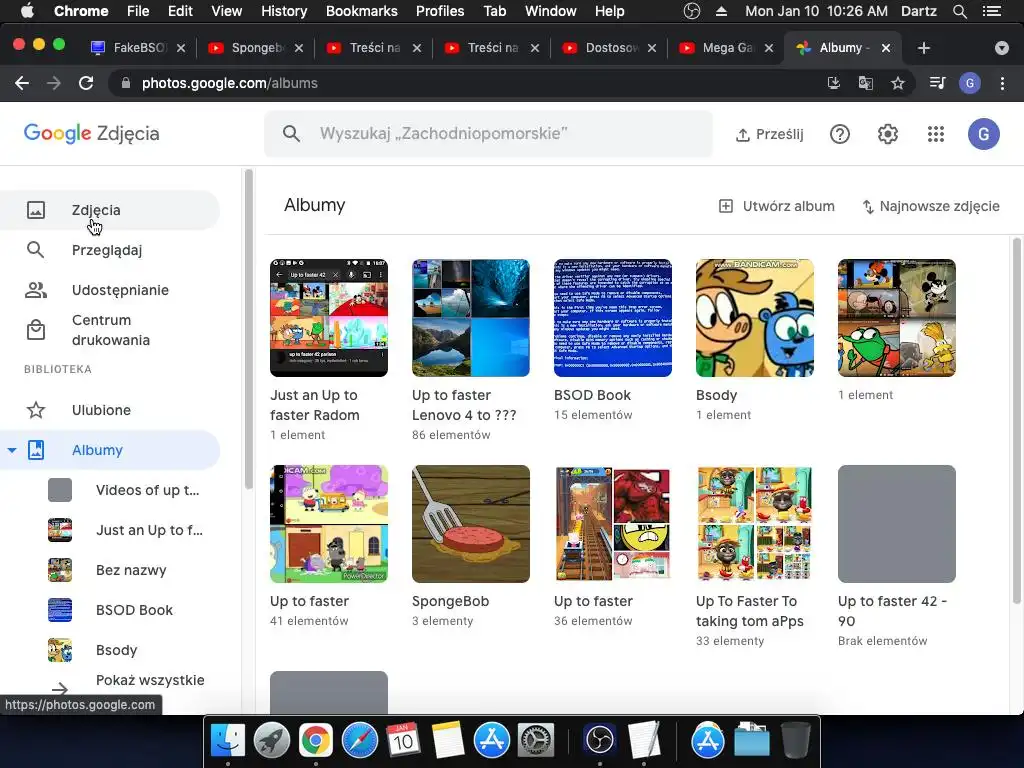Screen dimensions: 1024x768
Task: Open the Up to faster album with 36 elementów
Action: pyautogui.click(x=613, y=524)
